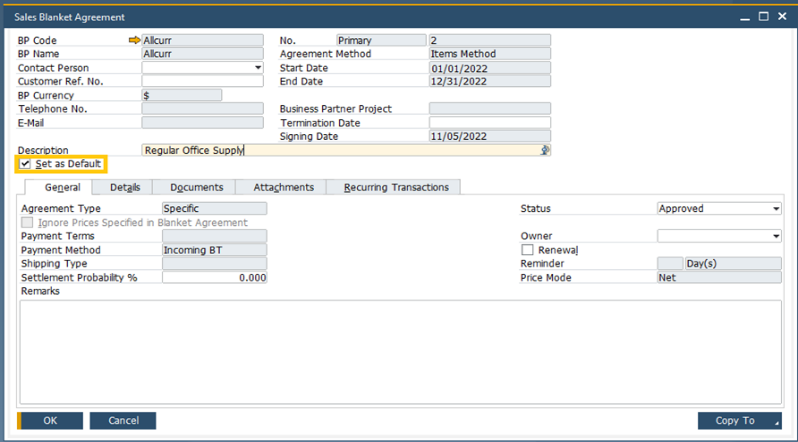Click the orange link arrow beside BP Code
The width and height of the screenshot is (798, 442).
pyautogui.click(x=135, y=41)
